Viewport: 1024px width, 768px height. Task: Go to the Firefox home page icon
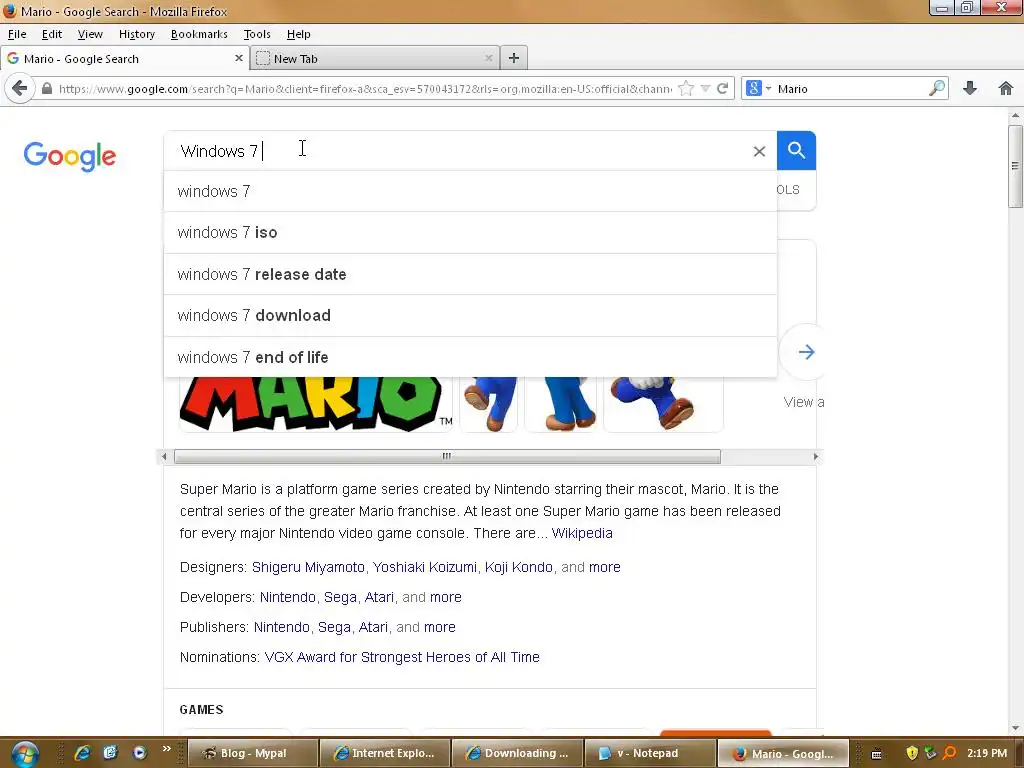tap(1006, 88)
